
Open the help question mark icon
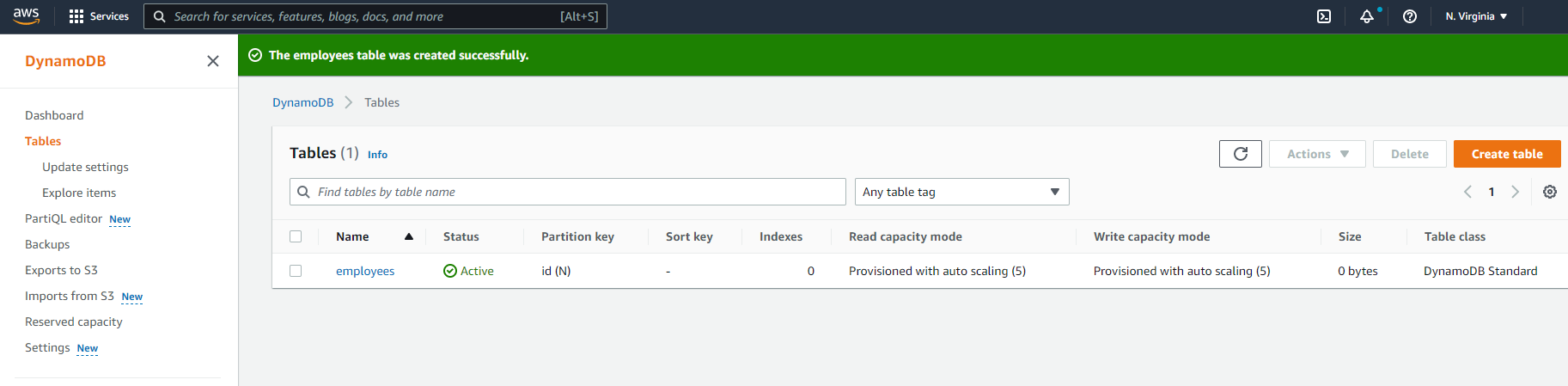tap(1410, 16)
